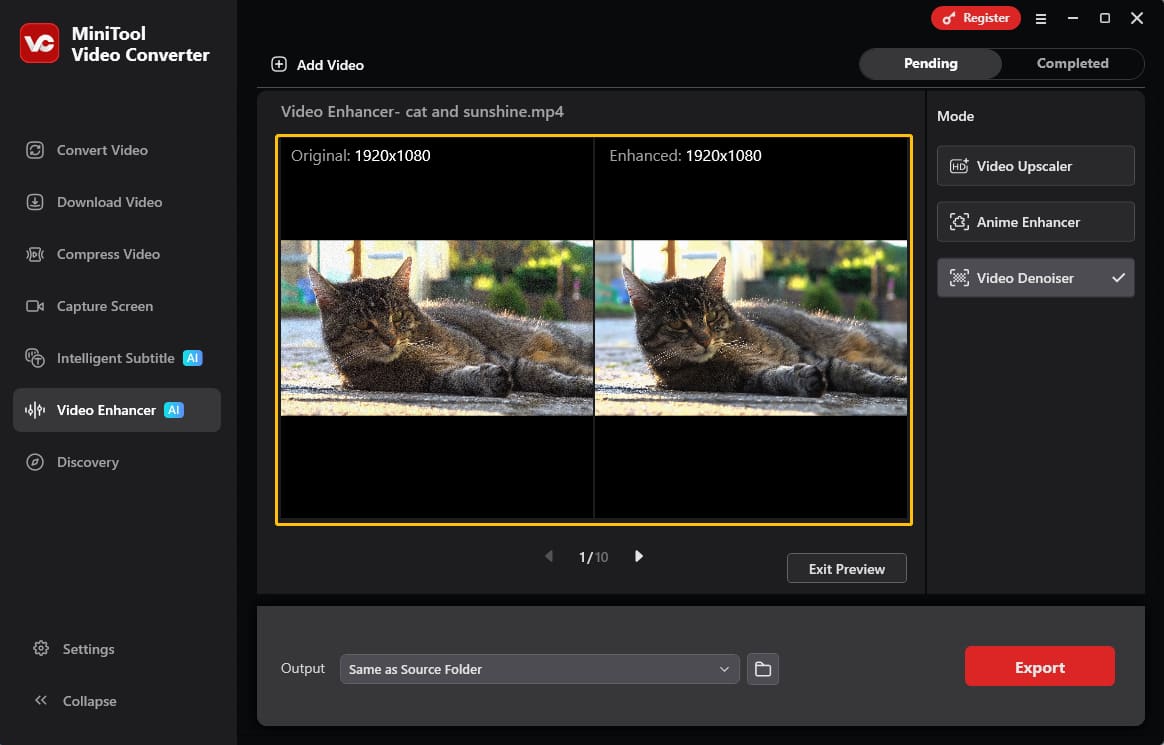
Task: Collapse the sidebar
Action: [88, 701]
